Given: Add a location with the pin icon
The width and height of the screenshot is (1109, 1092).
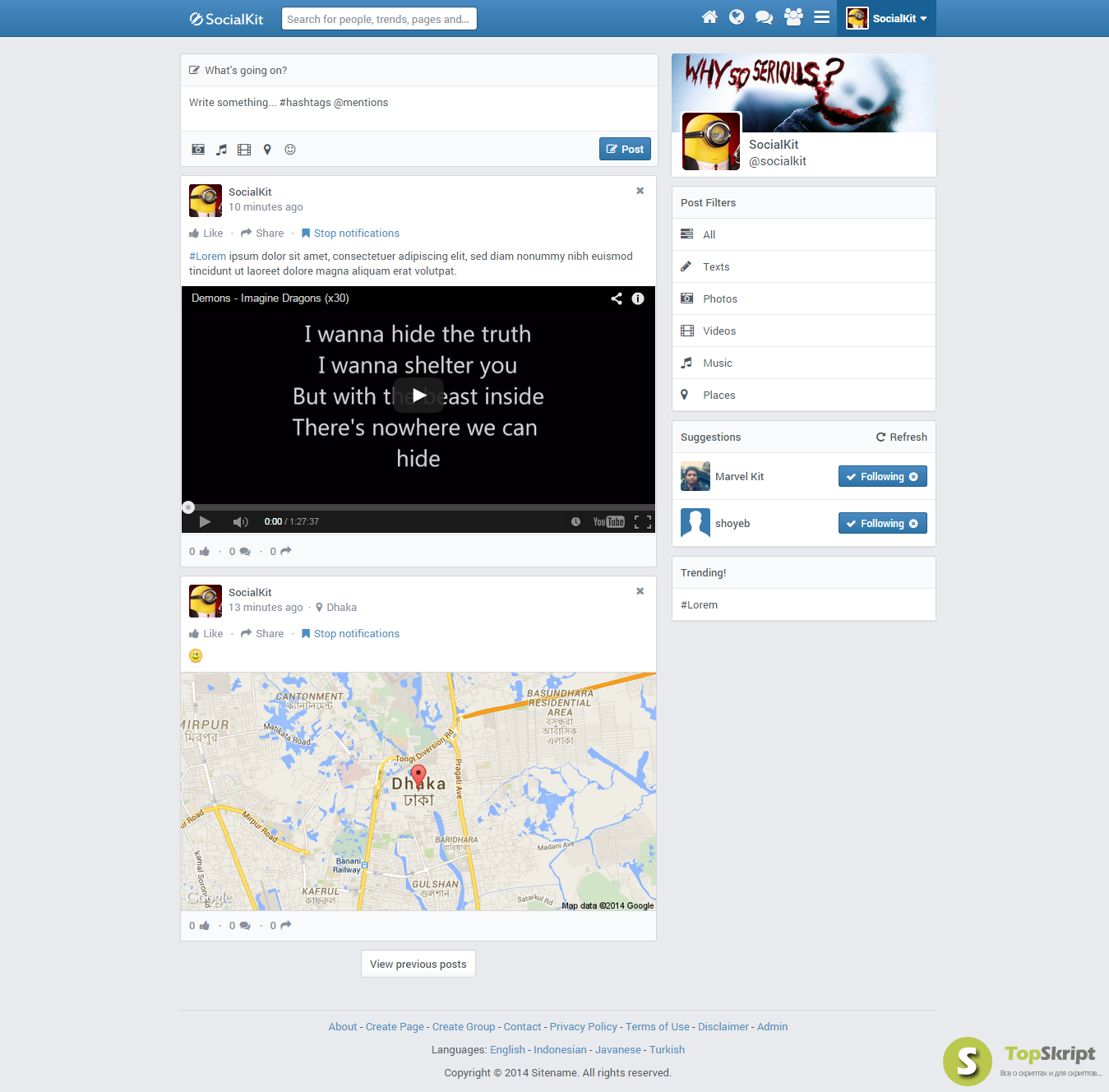Looking at the screenshot, I should (267, 150).
